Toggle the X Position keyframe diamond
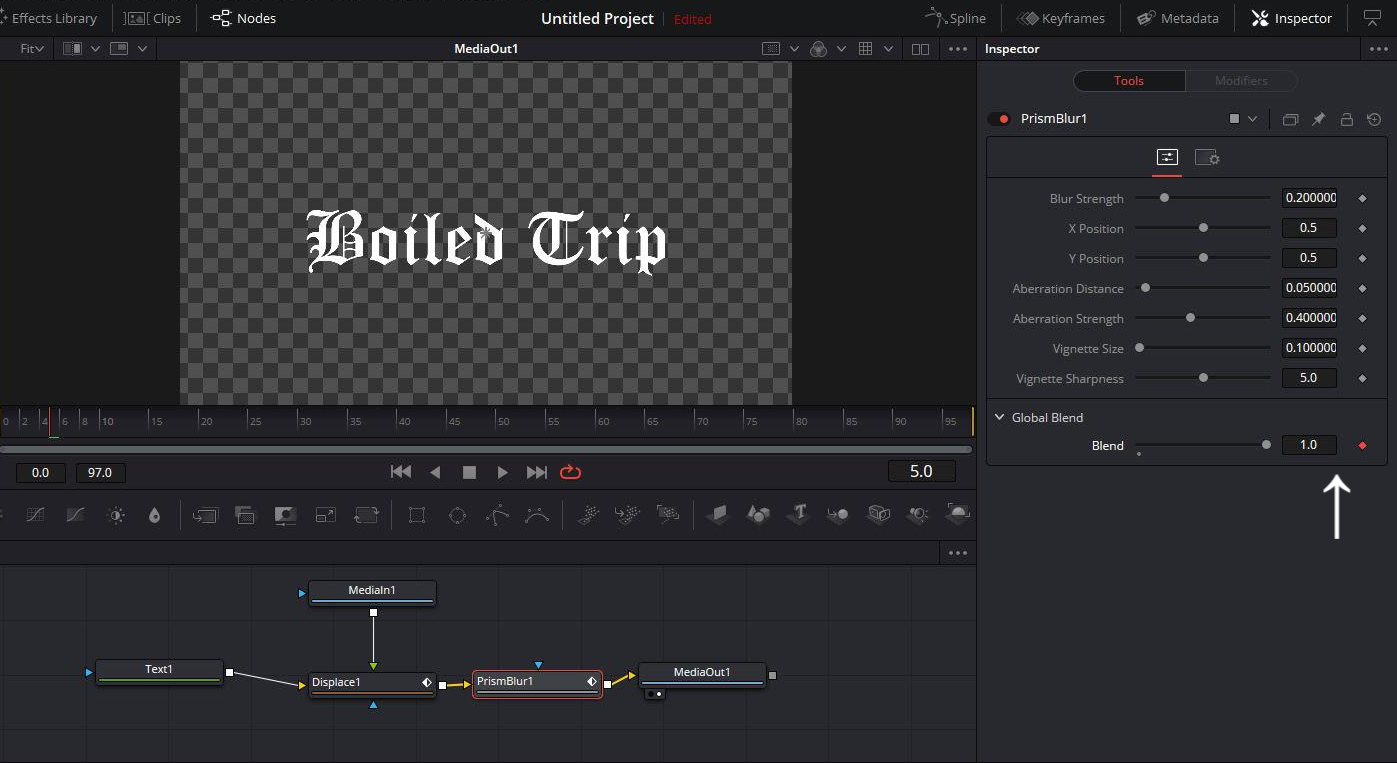1397x763 pixels. tap(1362, 228)
